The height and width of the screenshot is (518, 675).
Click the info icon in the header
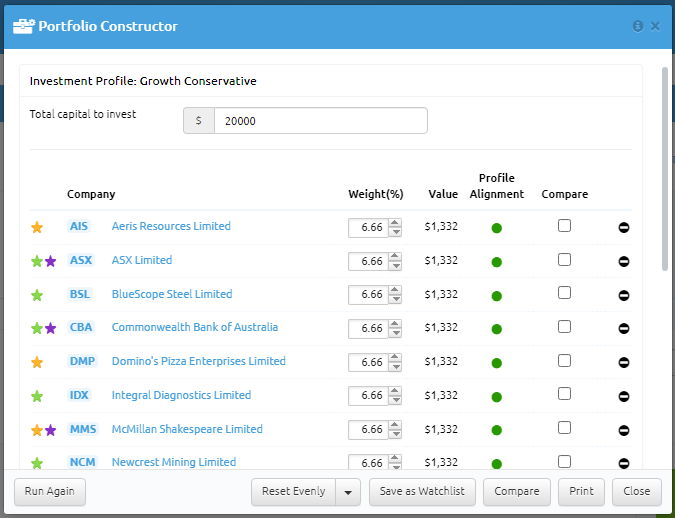coord(638,26)
